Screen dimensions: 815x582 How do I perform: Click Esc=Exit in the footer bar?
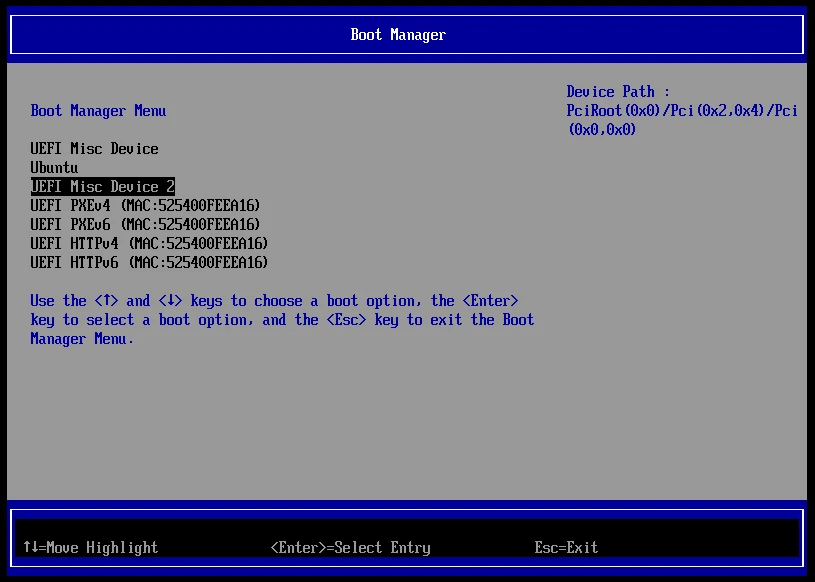(x=566, y=548)
